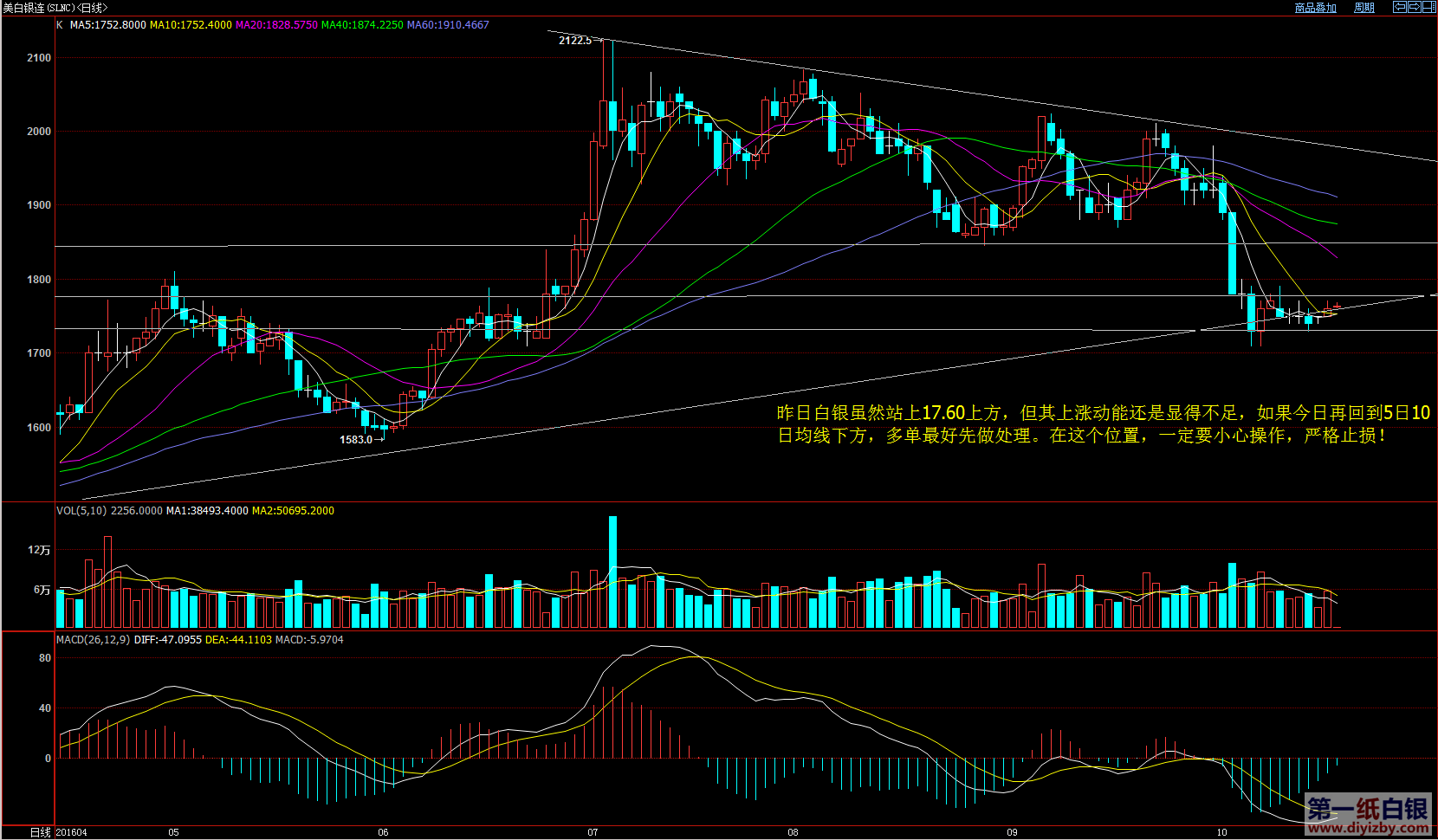Click the 06 month label on the time axis
The image size is (1438, 840).
[x=384, y=832]
